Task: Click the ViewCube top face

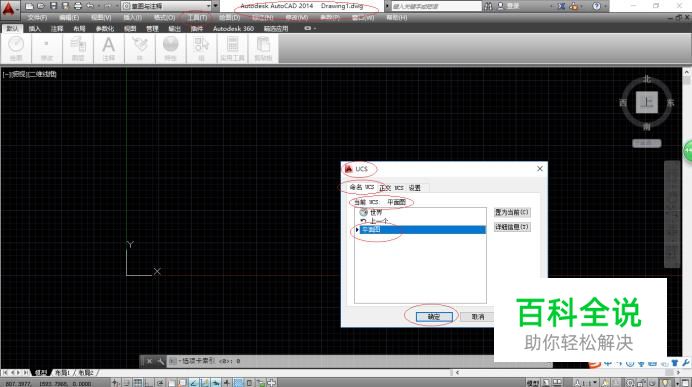Action: [x=647, y=102]
